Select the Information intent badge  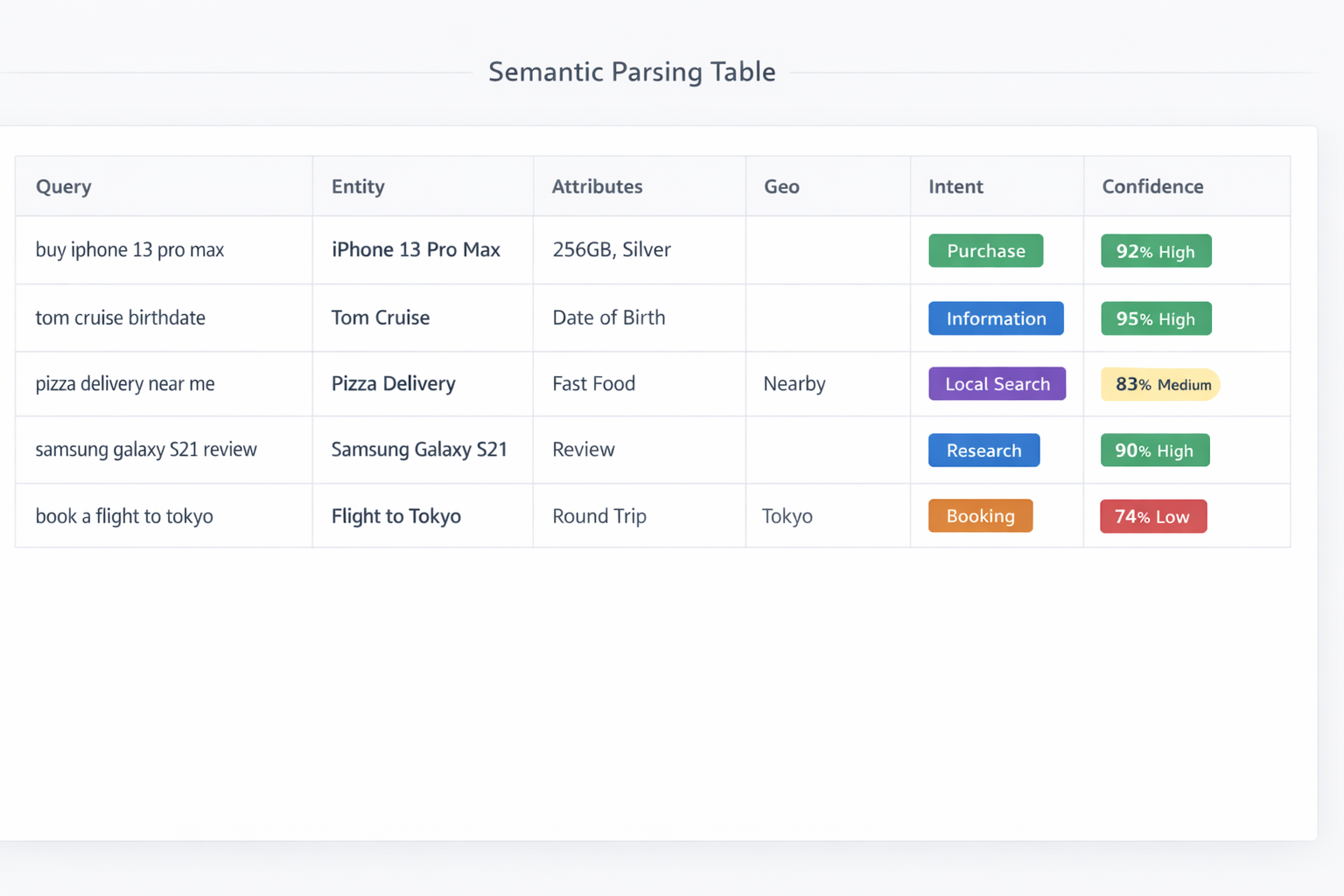point(996,318)
